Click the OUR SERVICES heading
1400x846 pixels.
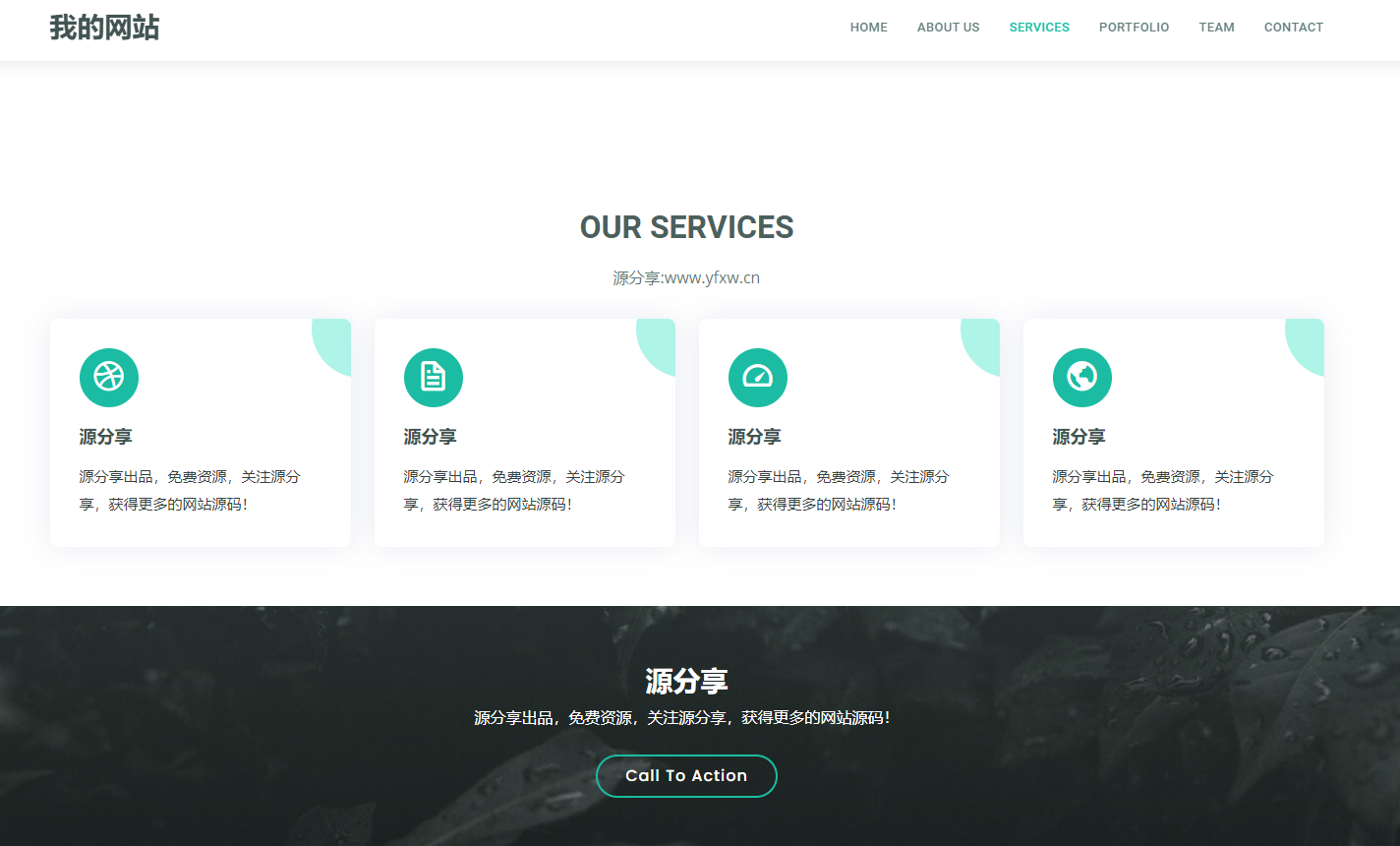(x=686, y=227)
